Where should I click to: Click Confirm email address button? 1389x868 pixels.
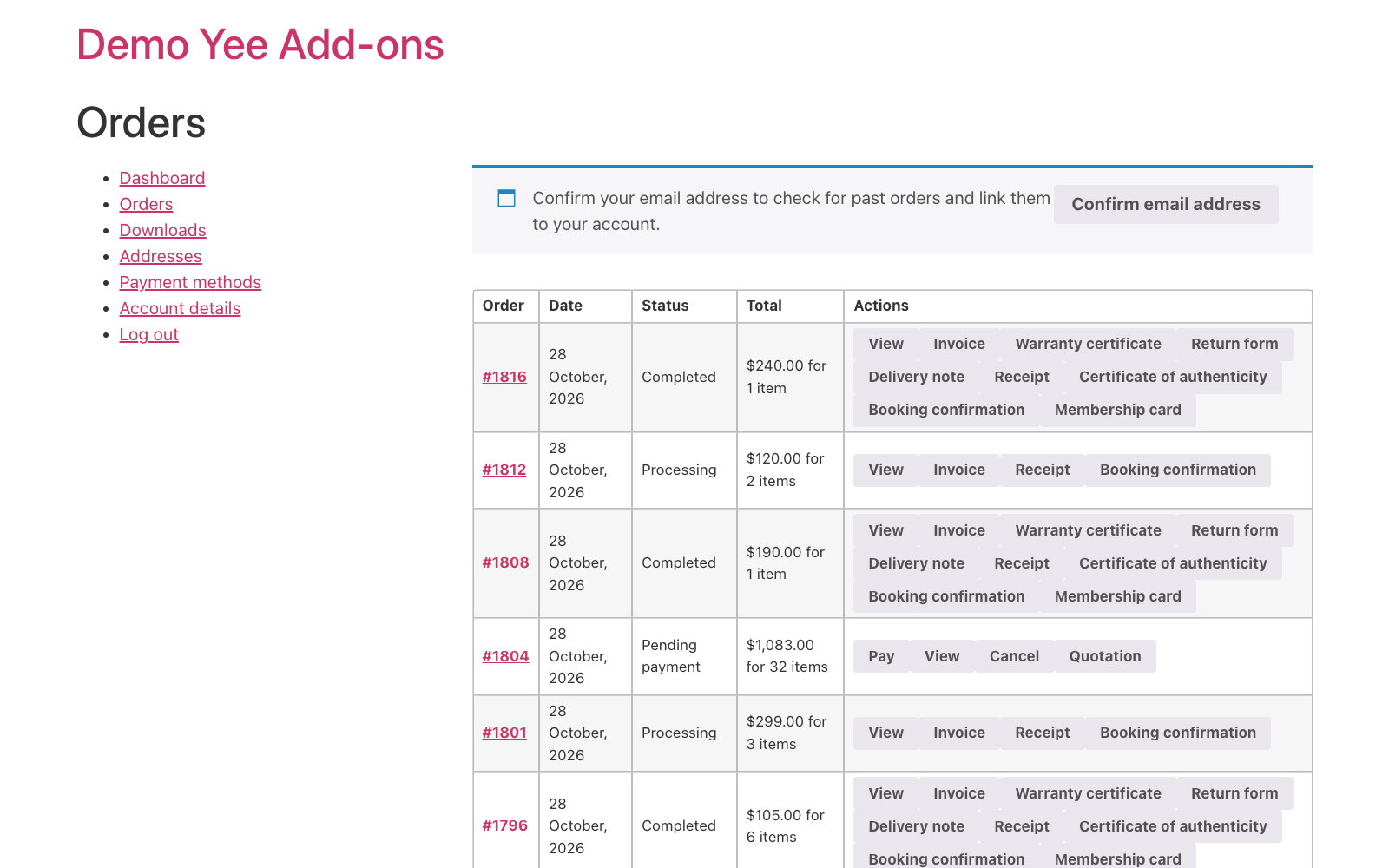[x=1166, y=204]
